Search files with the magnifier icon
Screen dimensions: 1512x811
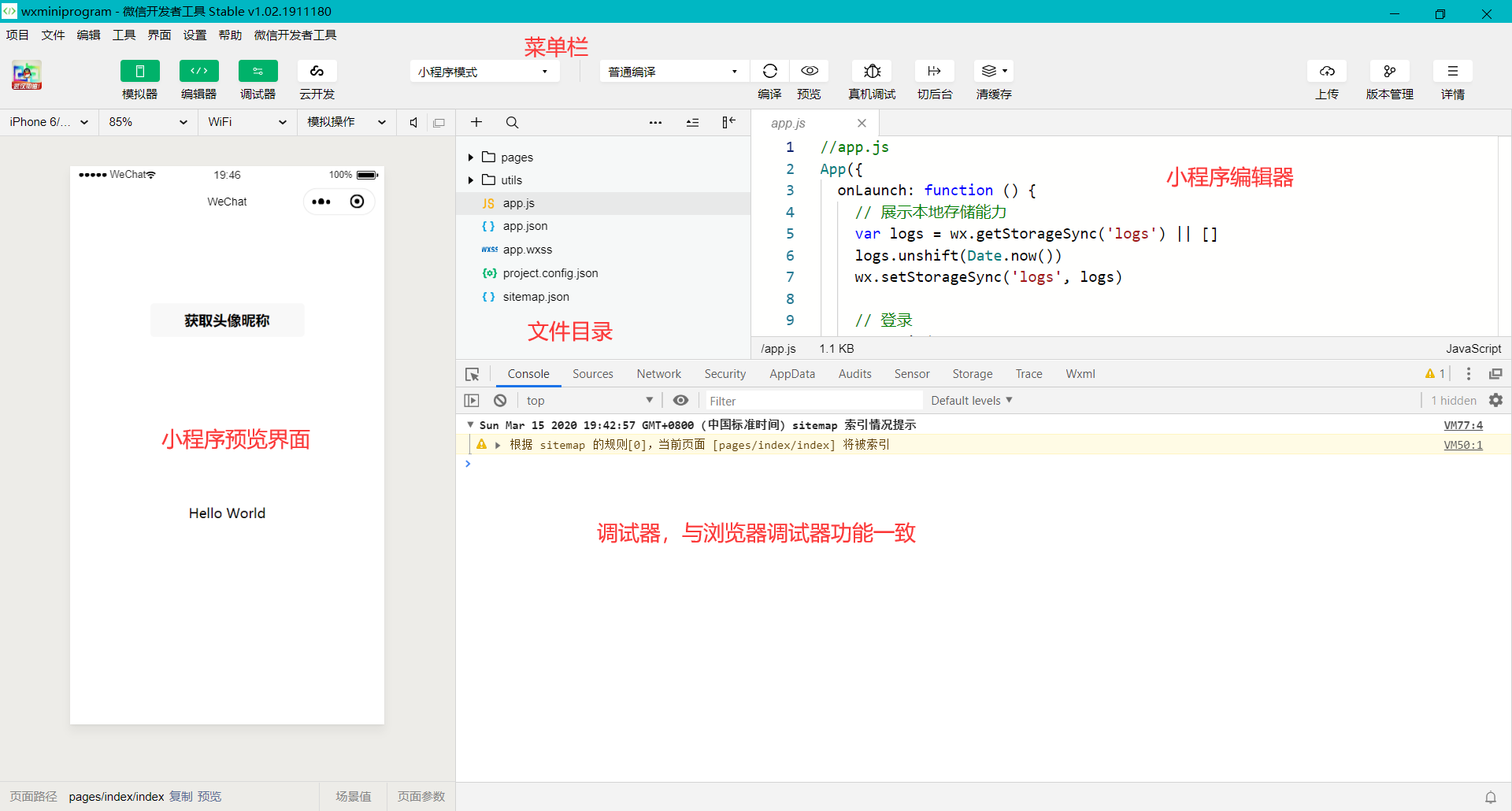[x=512, y=122]
